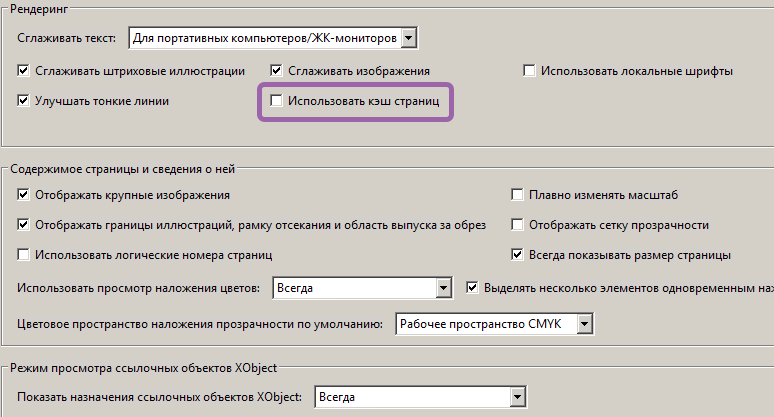The image size is (774, 417).
Task: Uncheck 'Отображать крупные изображения'
Action: point(25,194)
